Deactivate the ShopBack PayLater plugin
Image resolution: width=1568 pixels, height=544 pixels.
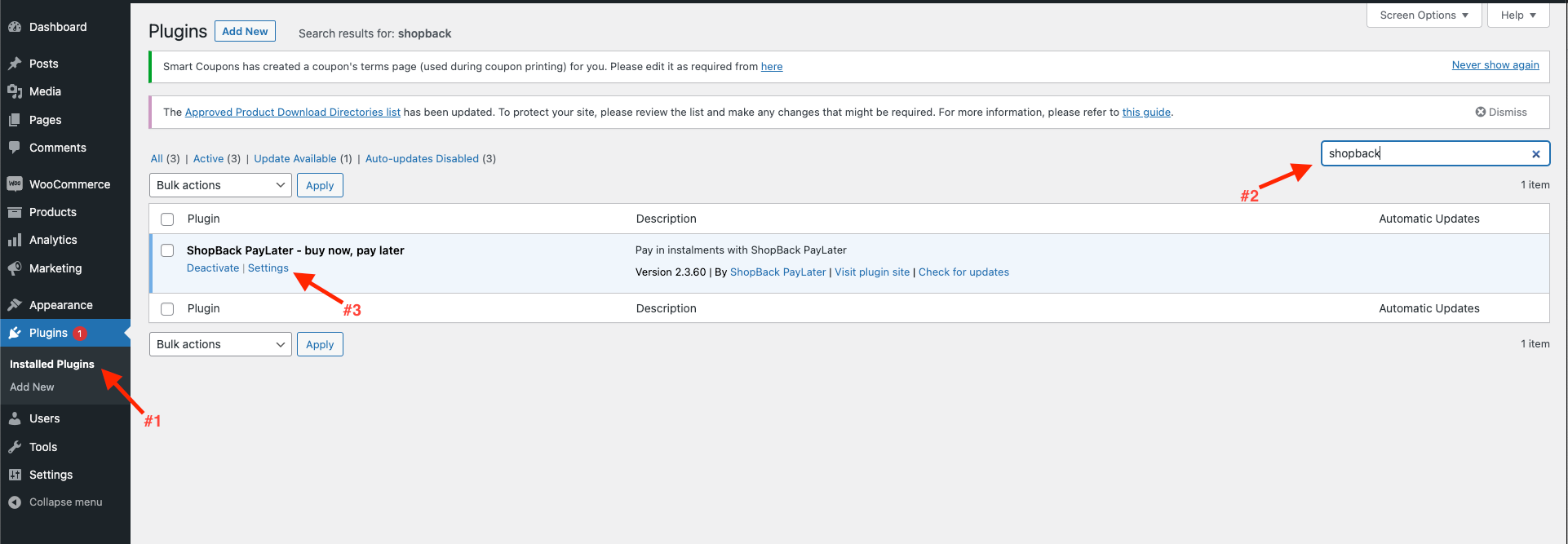pos(213,268)
